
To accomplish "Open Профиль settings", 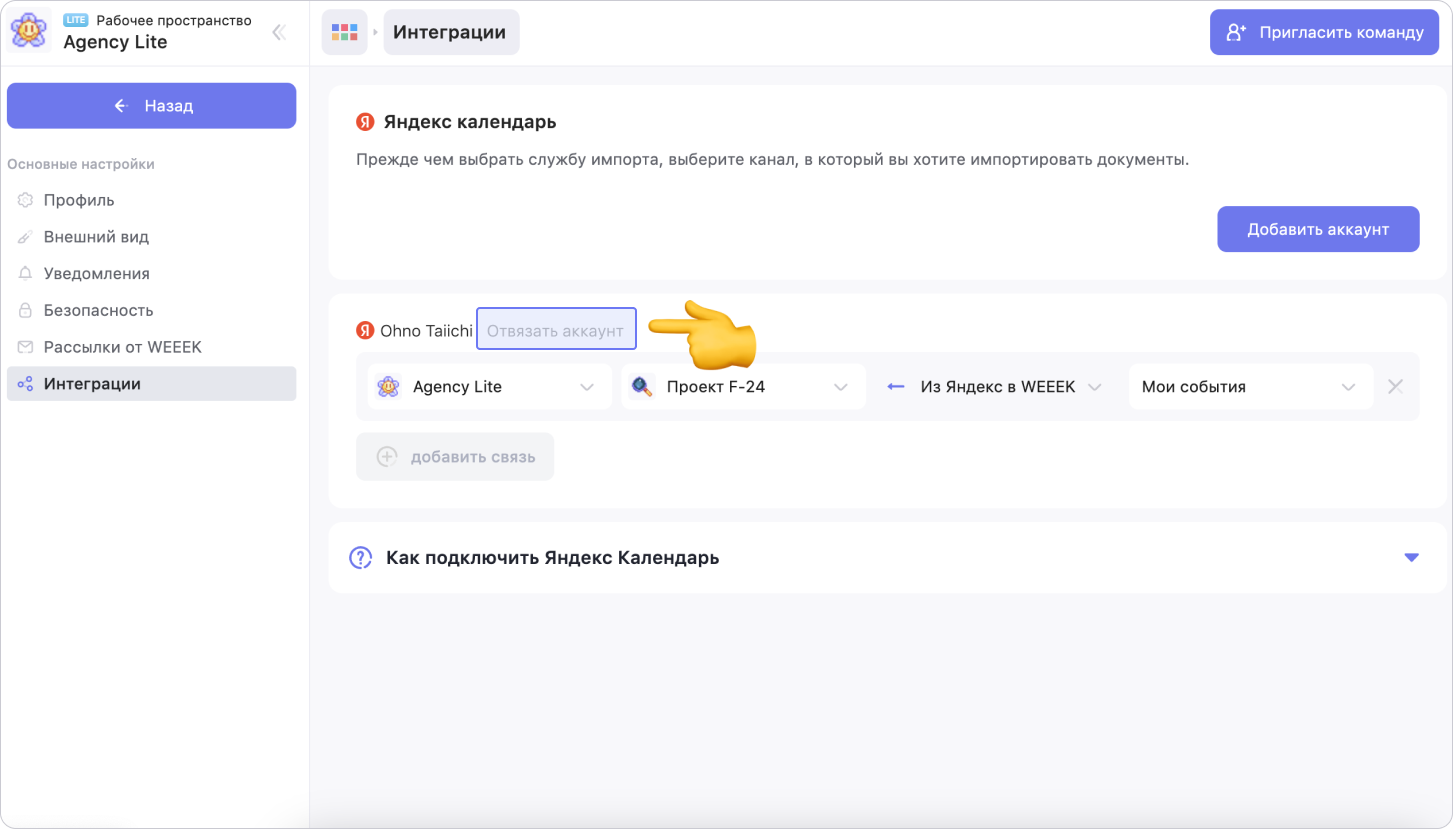I will click(151, 200).
